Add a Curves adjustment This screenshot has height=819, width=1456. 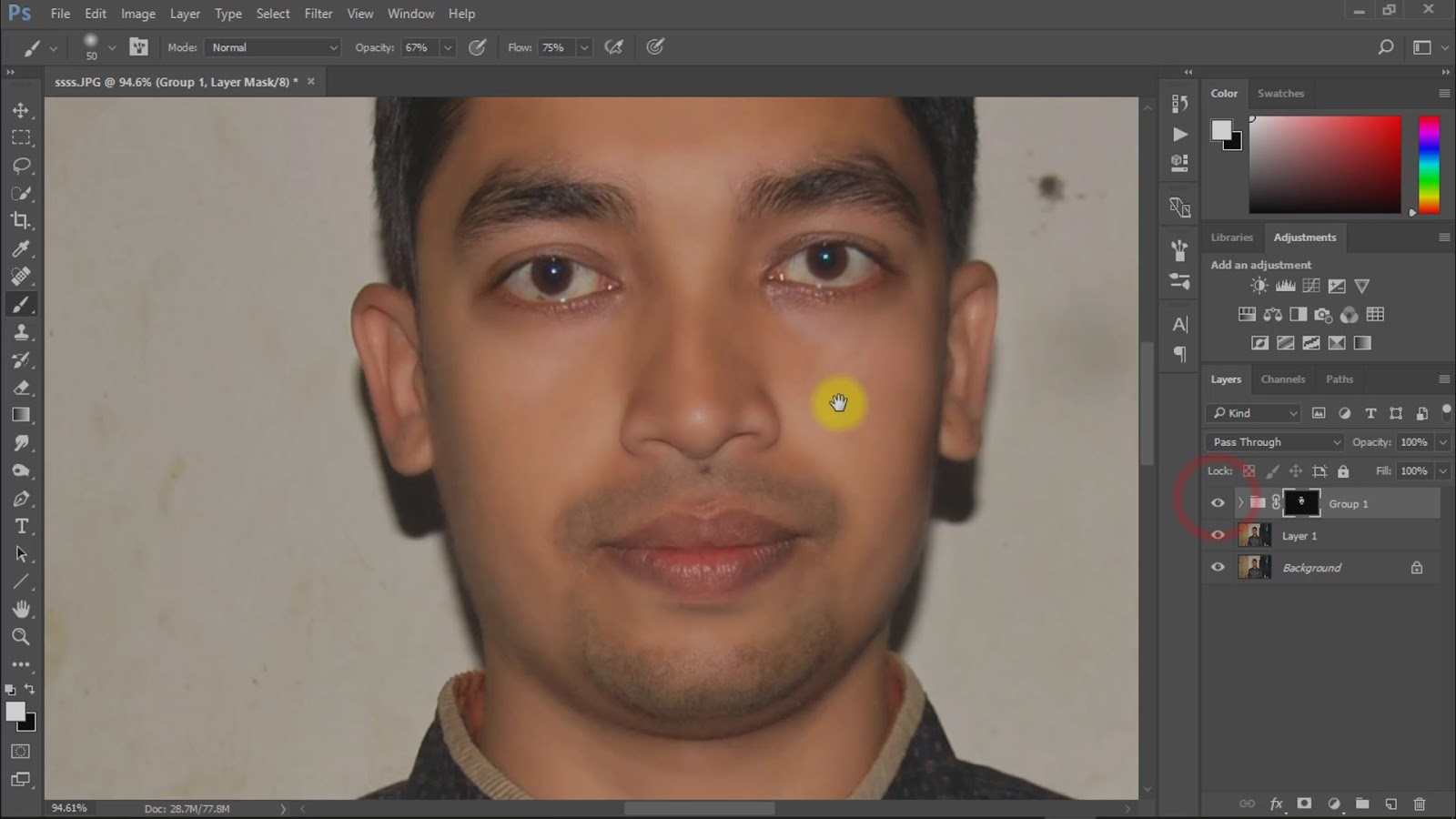click(1310, 286)
